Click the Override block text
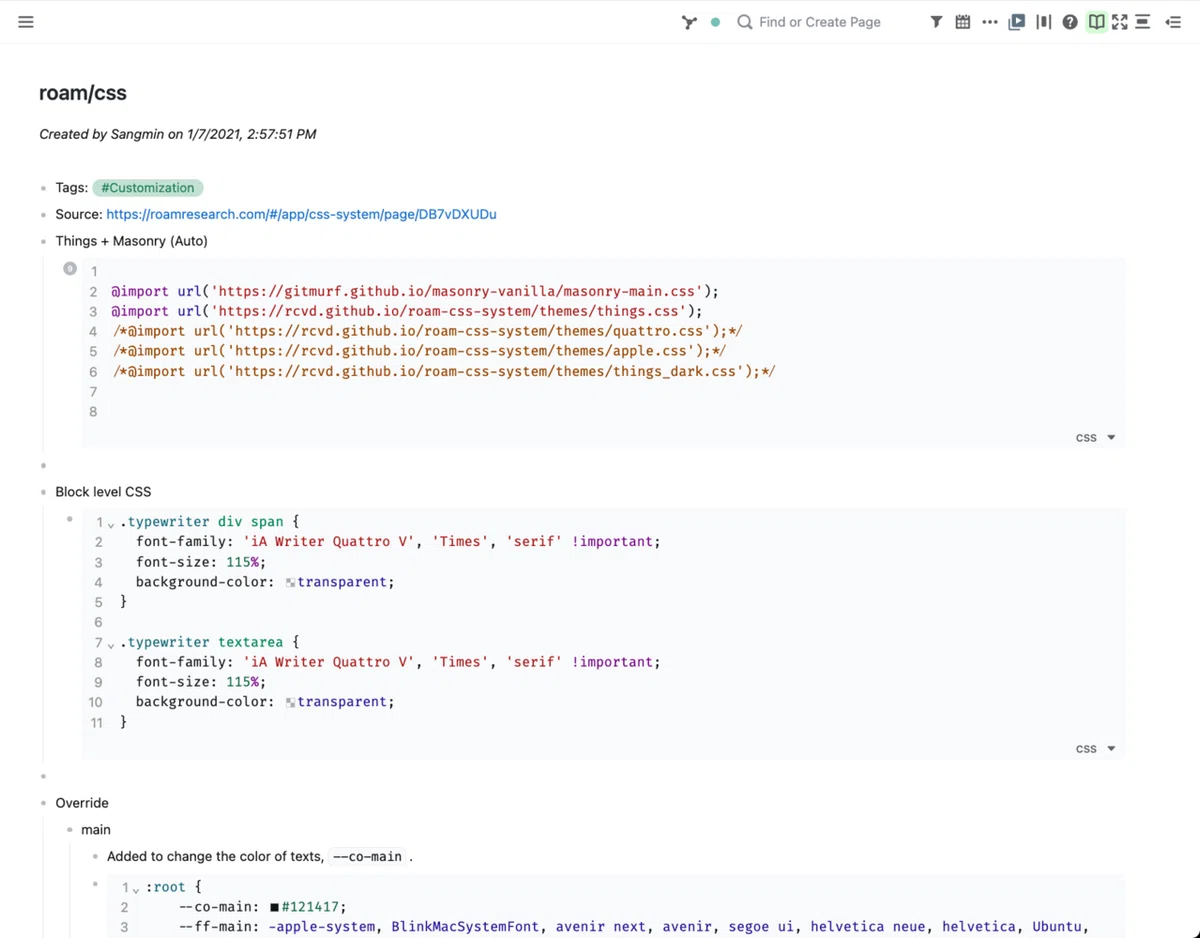The width and height of the screenshot is (1200, 938). (82, 803)
